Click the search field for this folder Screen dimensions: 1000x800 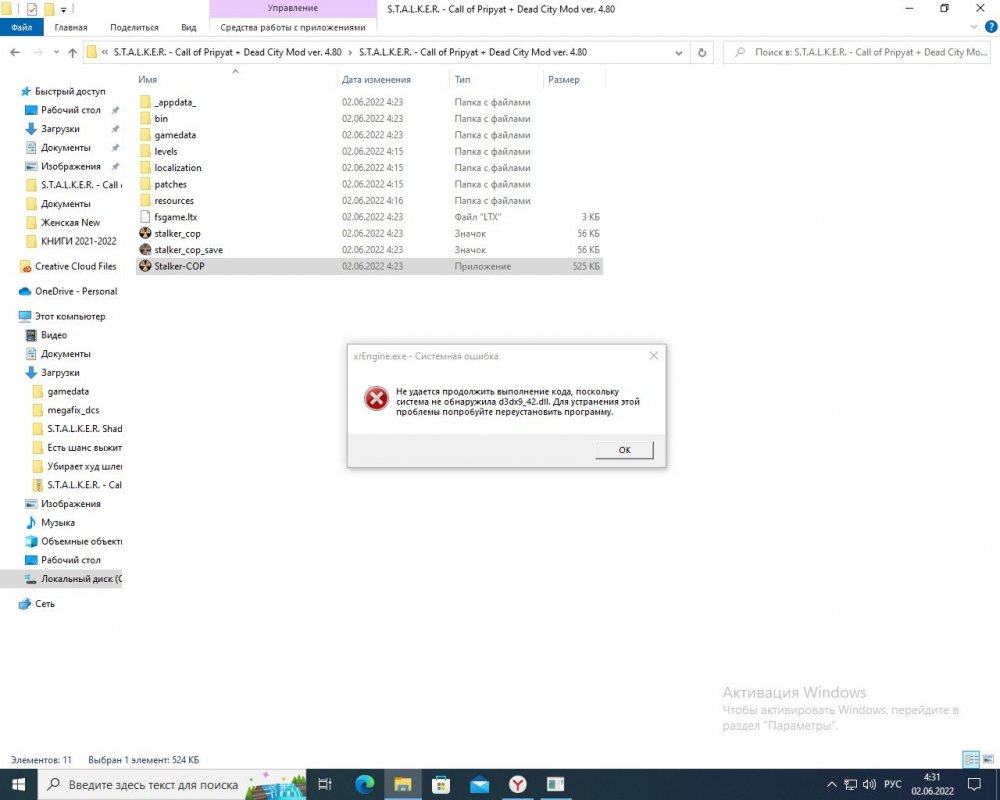(x=857, y=52)
